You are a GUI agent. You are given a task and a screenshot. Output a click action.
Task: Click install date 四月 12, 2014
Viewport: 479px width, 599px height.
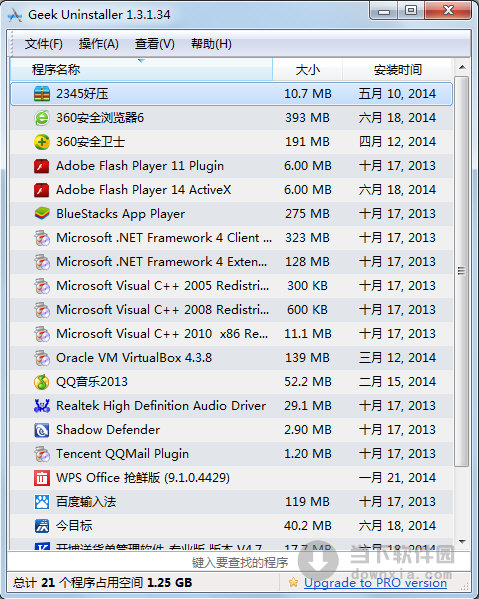coord(397,142)
